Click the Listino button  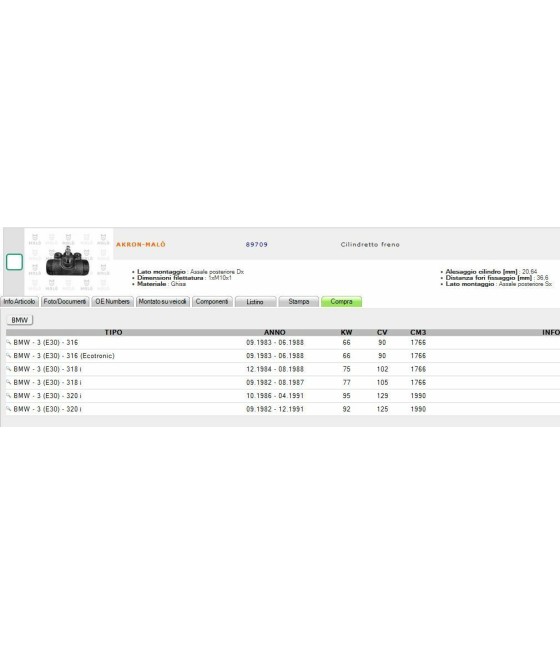(255, 302)
